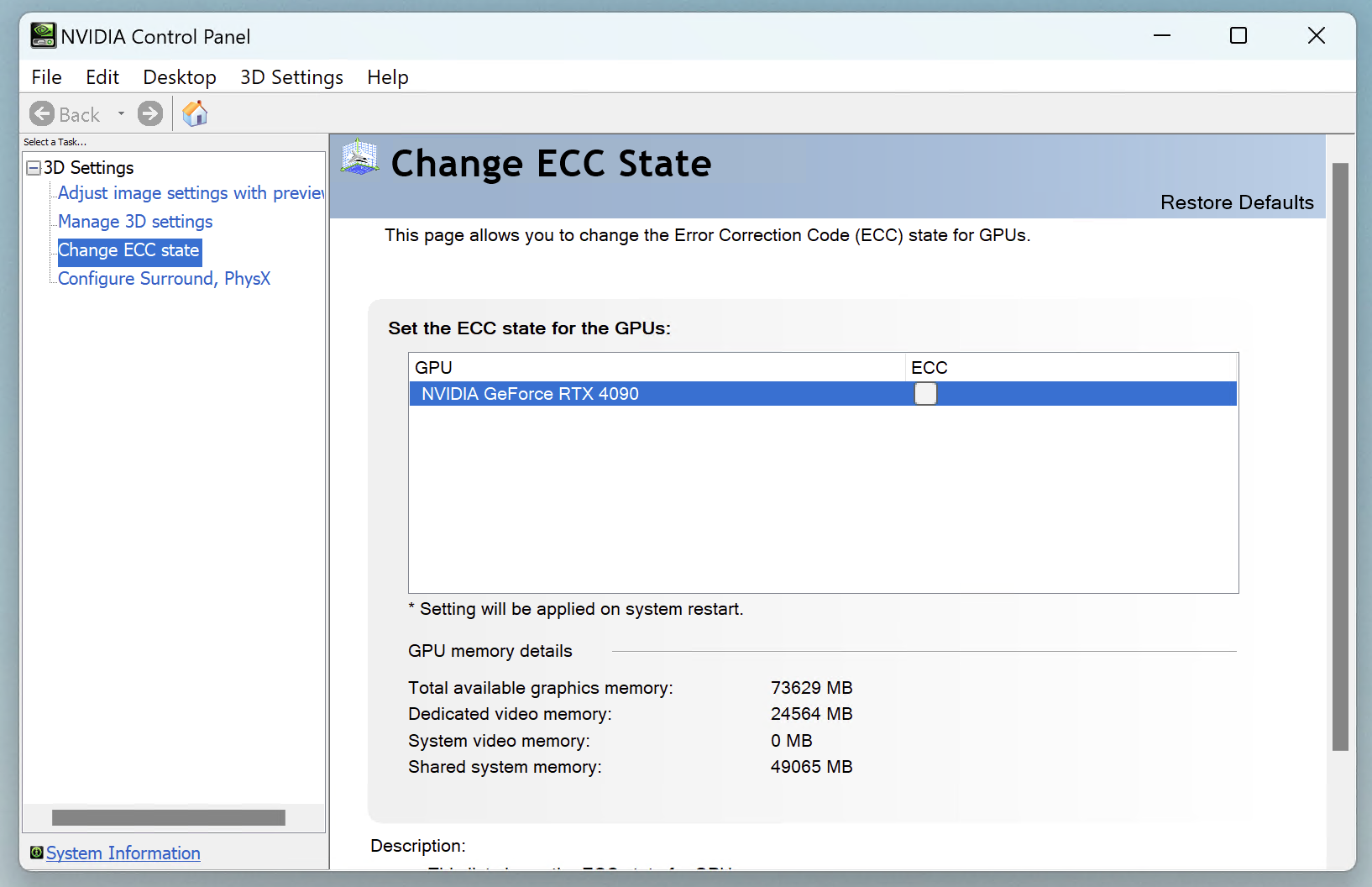Click the Change ECC State page icon
The height and width of the screenshot is (887, 1372).
click(360, 157)
